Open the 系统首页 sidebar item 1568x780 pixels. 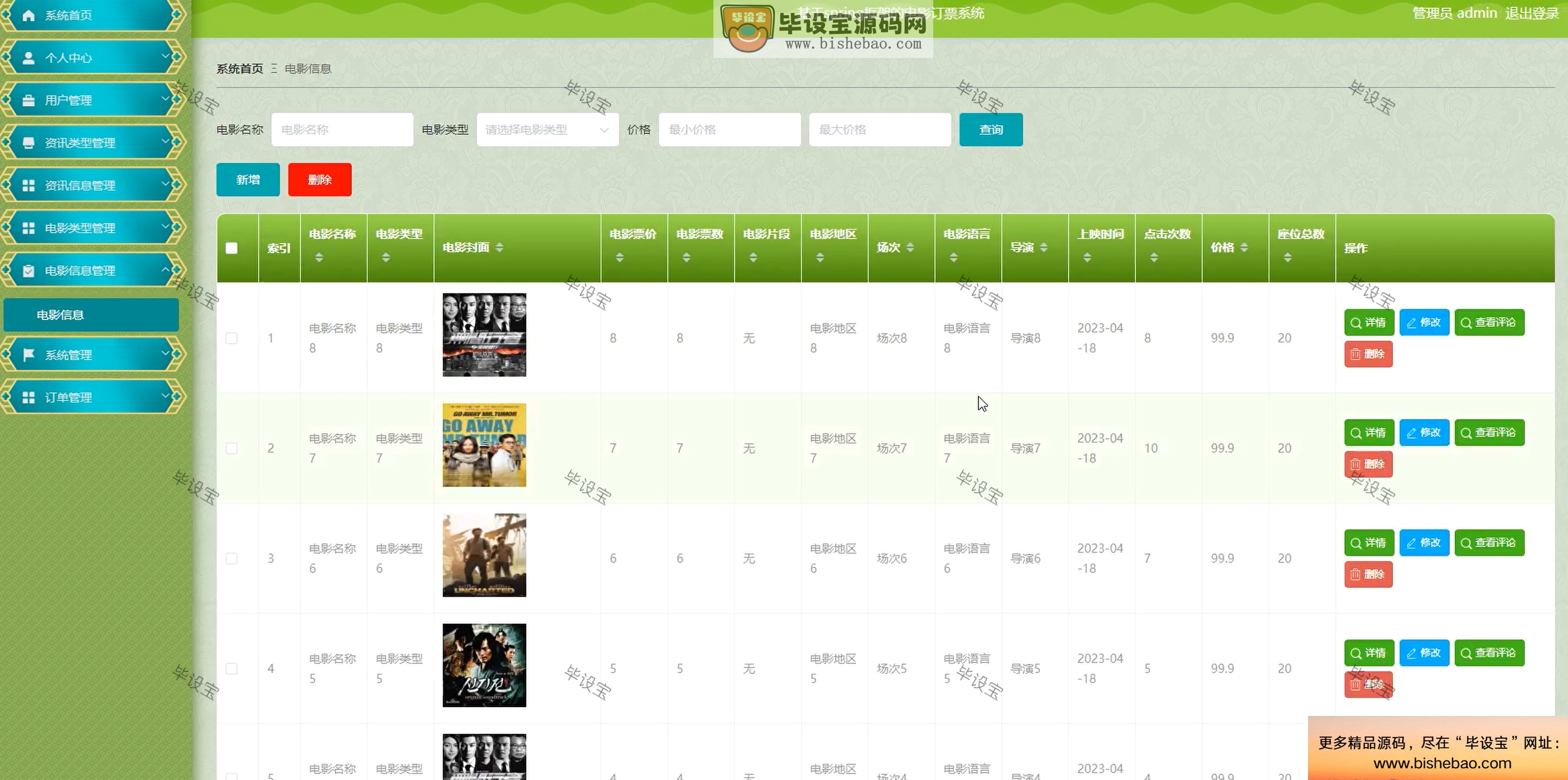pyautogui.click(x=93, y=15)
